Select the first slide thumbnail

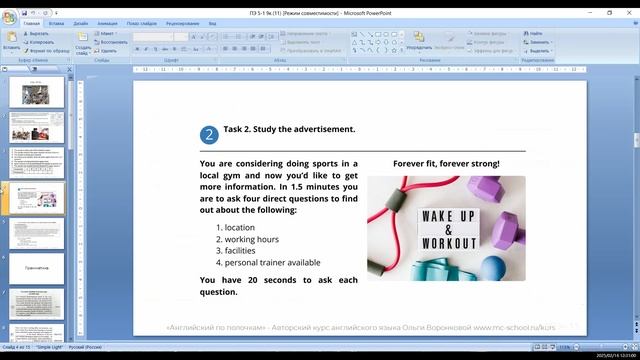coord(37,92)
